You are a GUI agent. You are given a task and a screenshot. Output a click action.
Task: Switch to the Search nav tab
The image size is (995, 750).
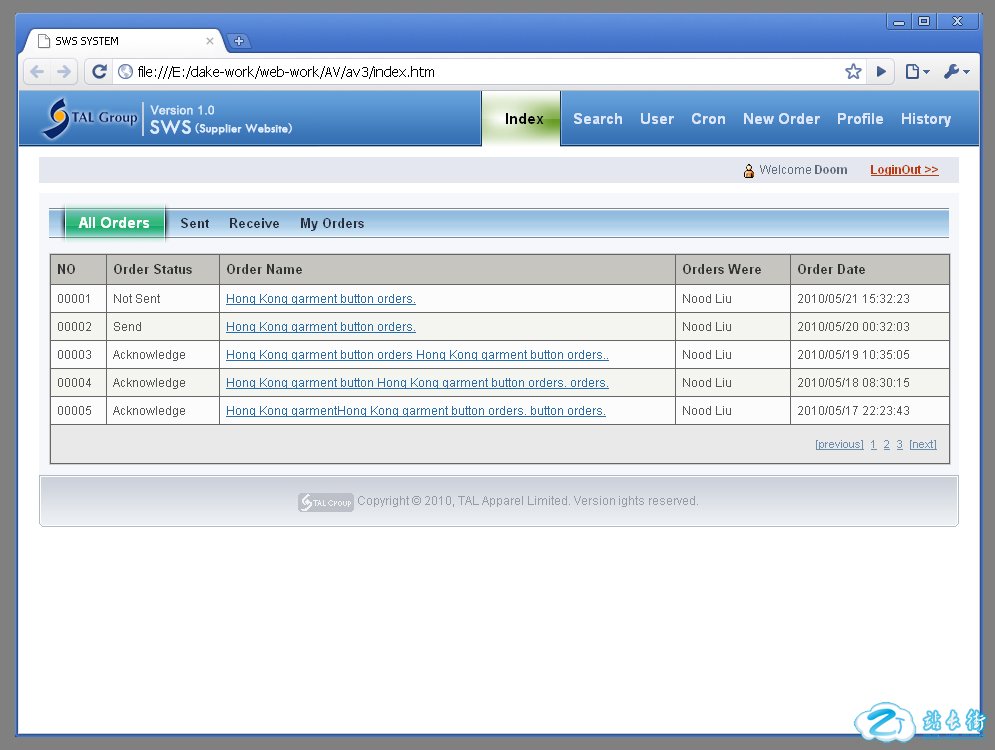click(597, 119)
